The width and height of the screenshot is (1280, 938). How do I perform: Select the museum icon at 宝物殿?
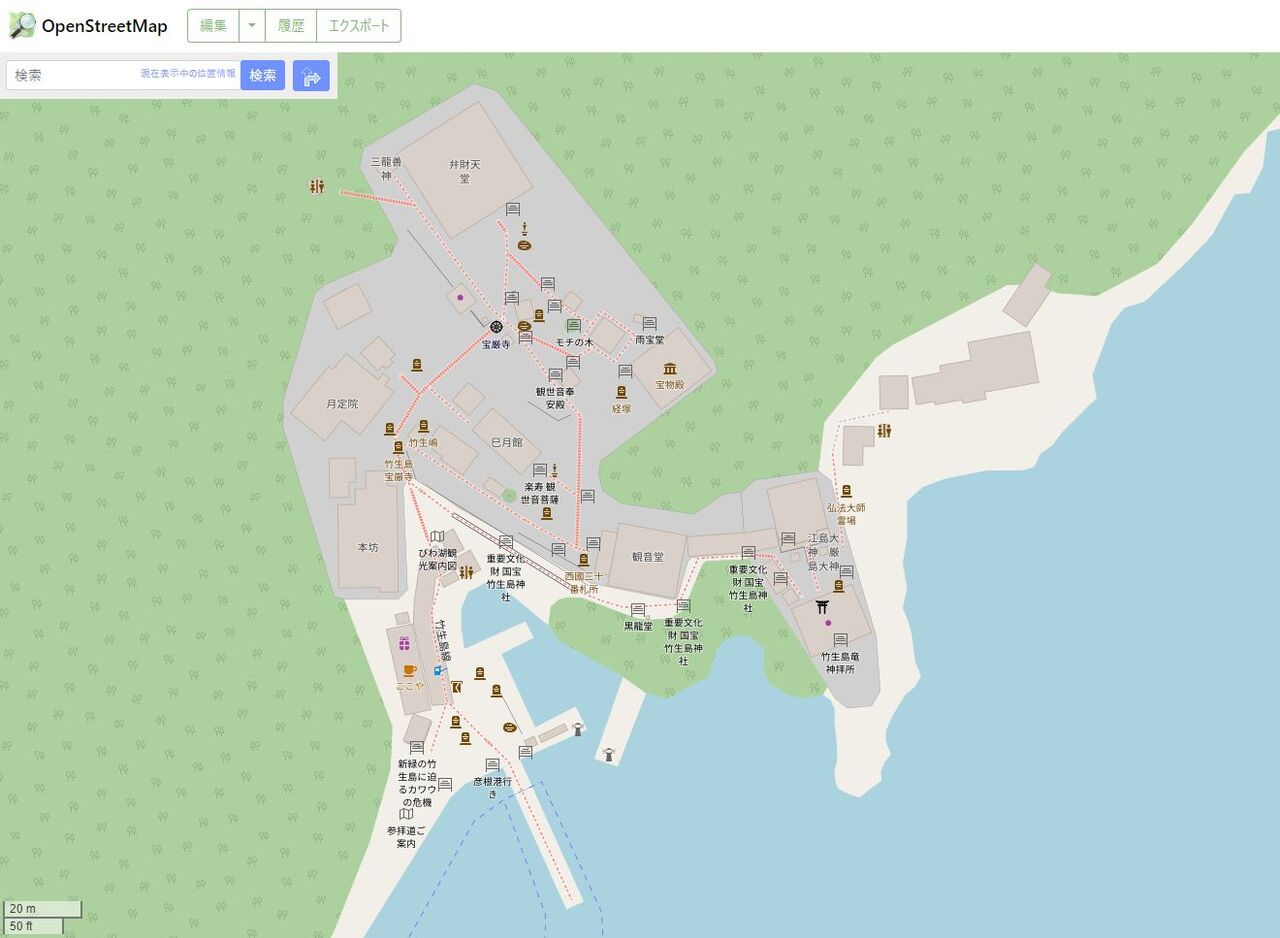669,368
